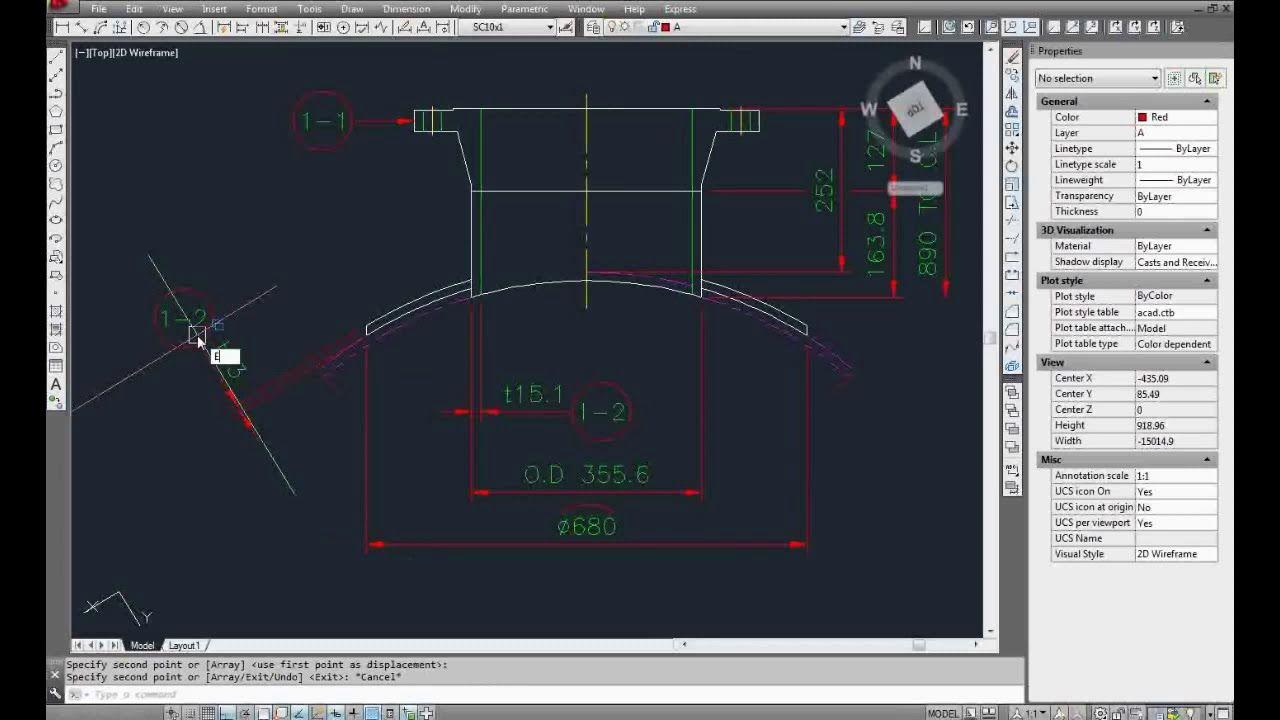Image resolution: width=1280 pixels, height=720 pixels.
Task: Open the layer A dropdown list
Action: (x=844, y=27)
